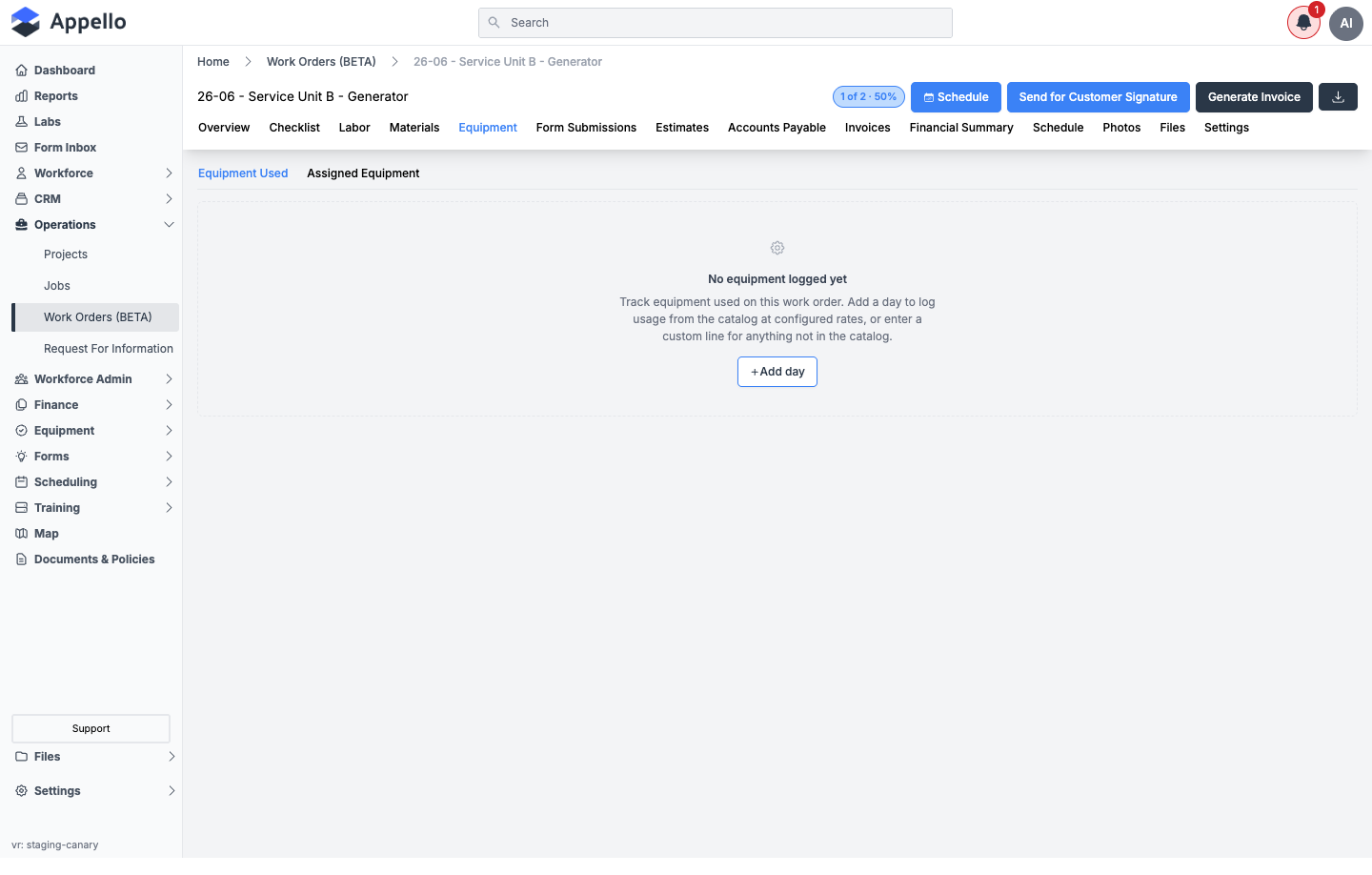Expand the Scheduling menu chevron

[169, 482]
